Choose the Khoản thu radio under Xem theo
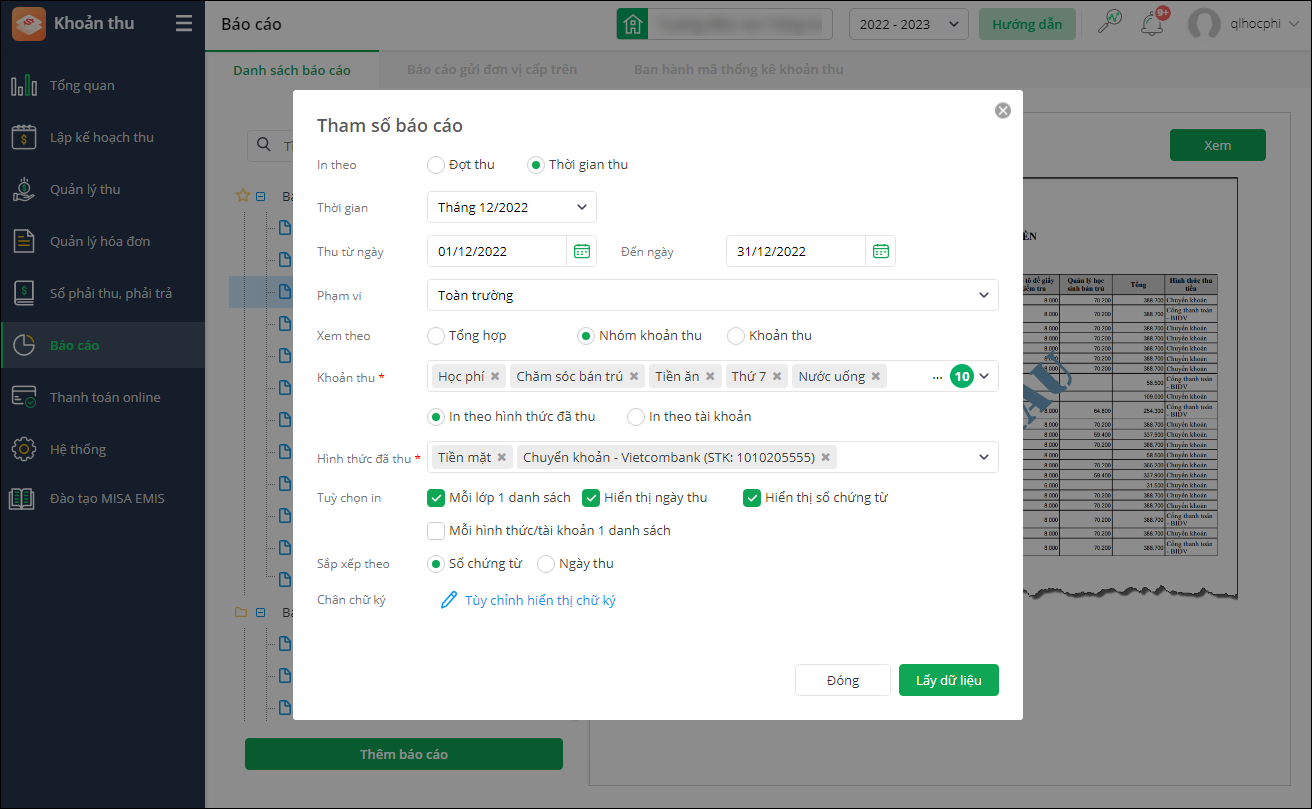 (736, 336)
